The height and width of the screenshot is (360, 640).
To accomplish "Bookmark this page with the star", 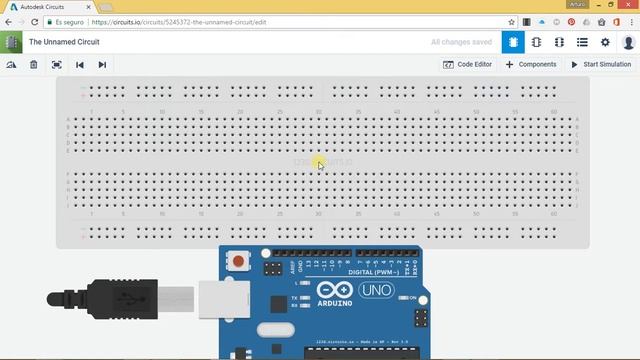I will point(511,22).
